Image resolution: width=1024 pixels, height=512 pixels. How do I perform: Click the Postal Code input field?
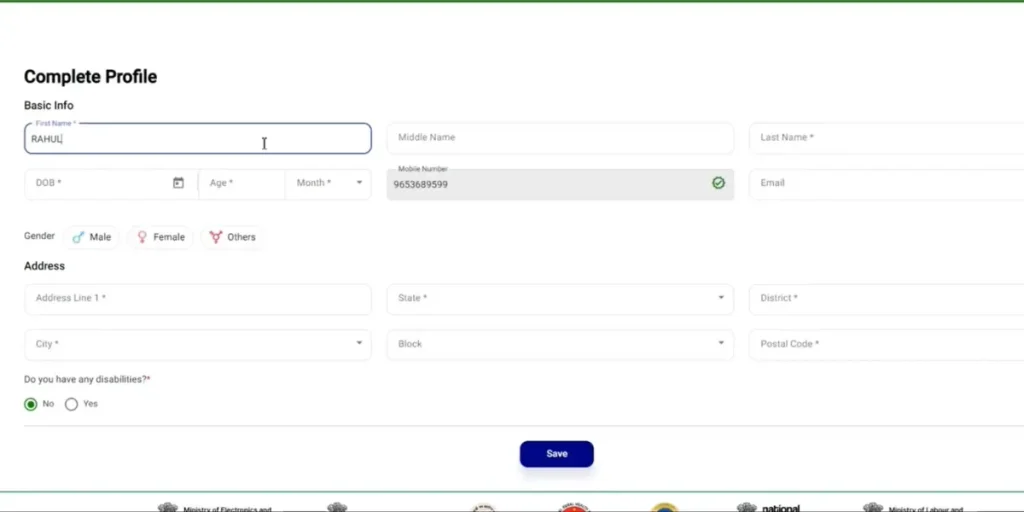885,344
